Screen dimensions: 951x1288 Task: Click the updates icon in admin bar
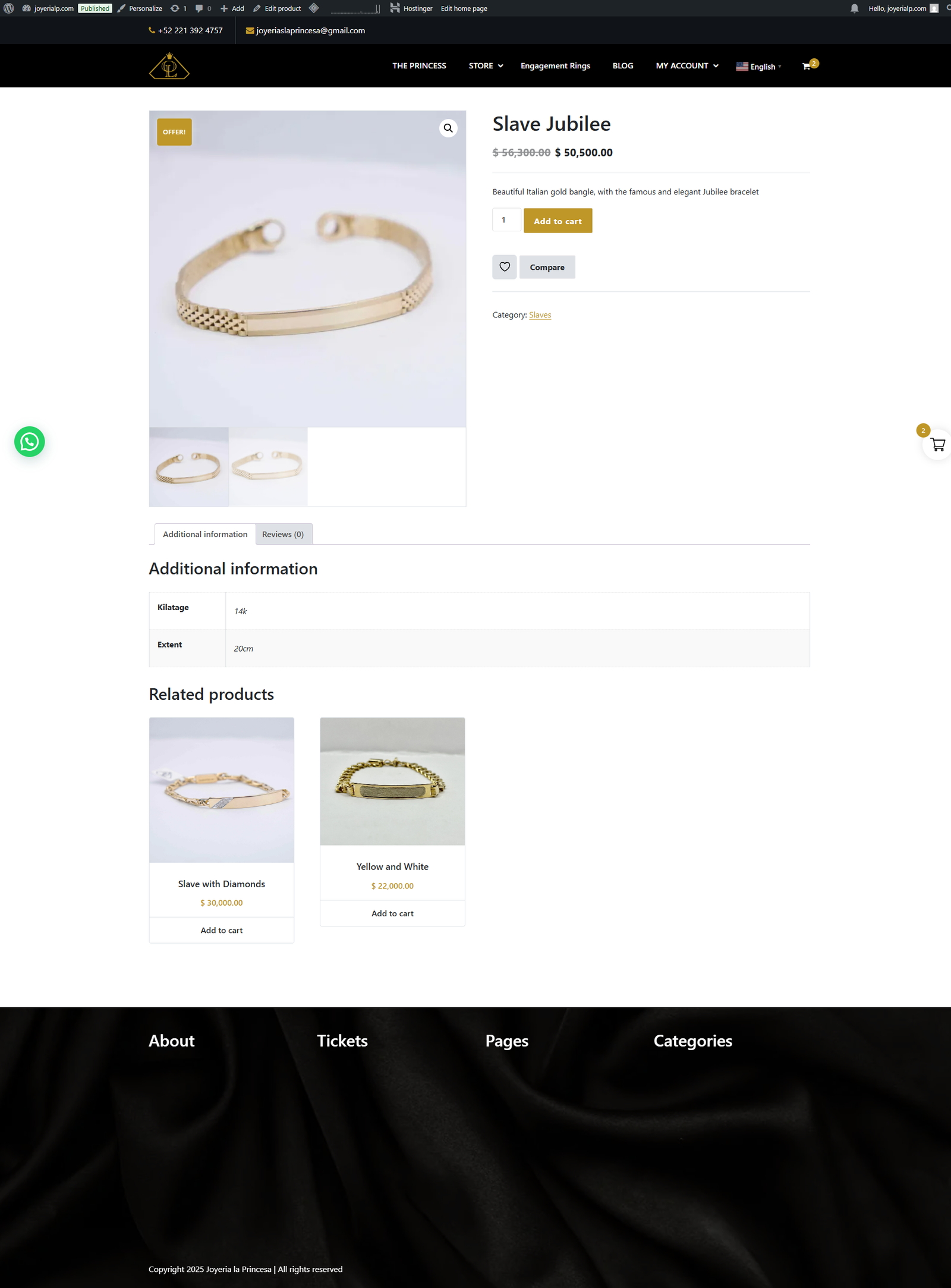pyautogui.click(x=178, y=8)
